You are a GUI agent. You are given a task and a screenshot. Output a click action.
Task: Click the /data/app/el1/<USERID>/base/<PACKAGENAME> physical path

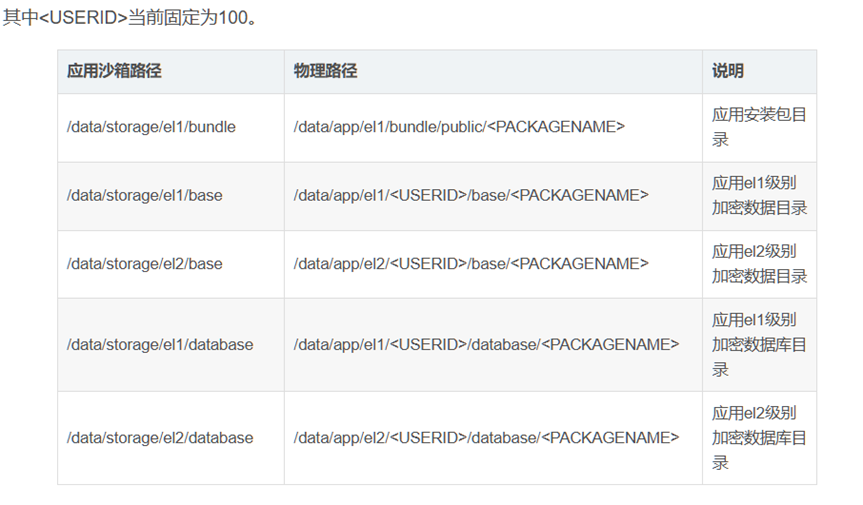point(471,196)
